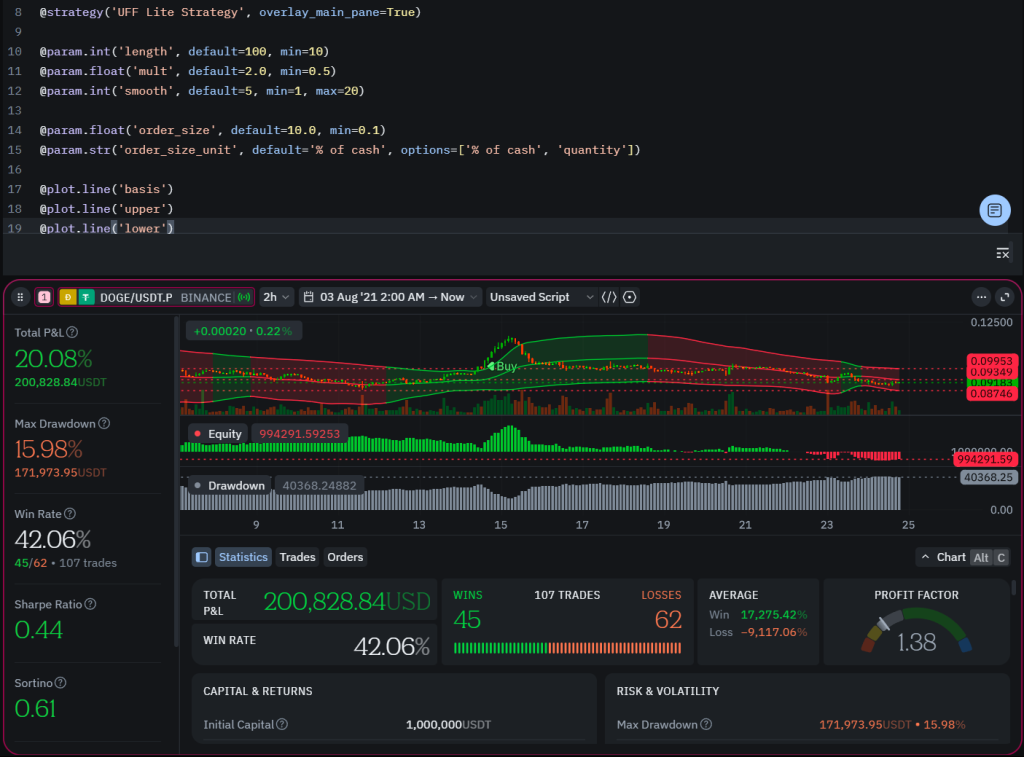Open the Unsaved Script dropdown
Image resolution: width=1024 pixels, height=757 pixels.
[540, 297]
